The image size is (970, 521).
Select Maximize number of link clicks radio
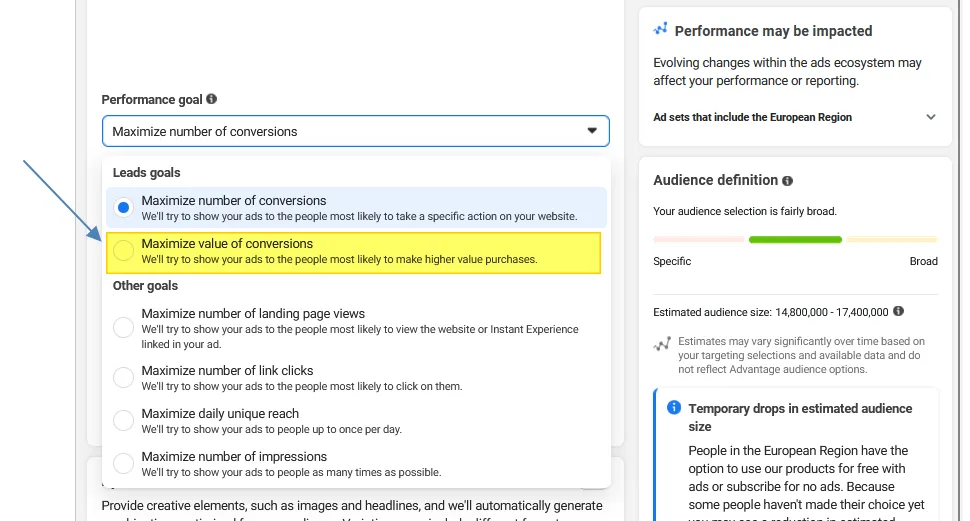tap(124, 377)
